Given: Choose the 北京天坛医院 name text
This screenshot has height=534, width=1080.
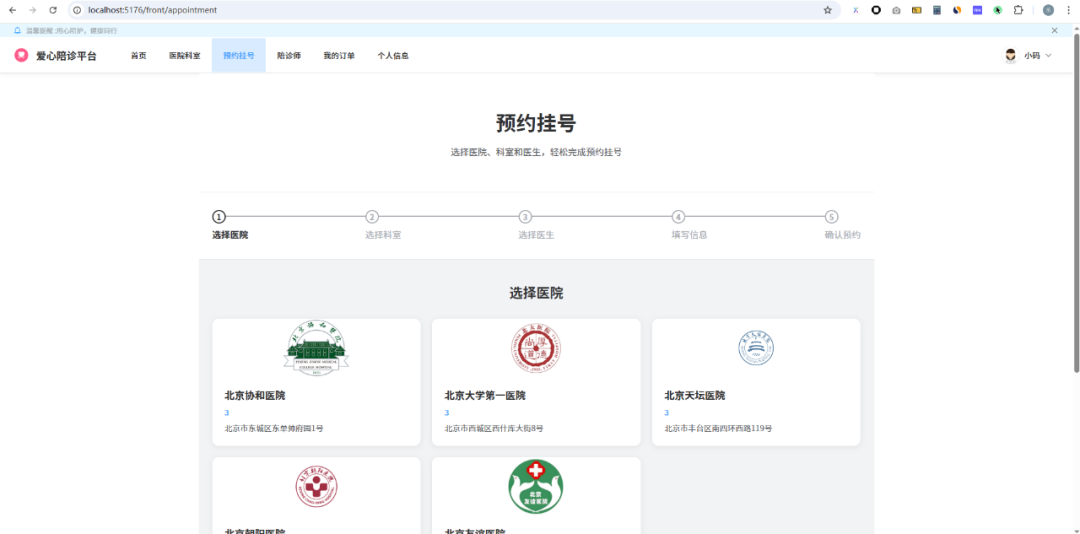Looking at the screenshot, I should point(694,396).
